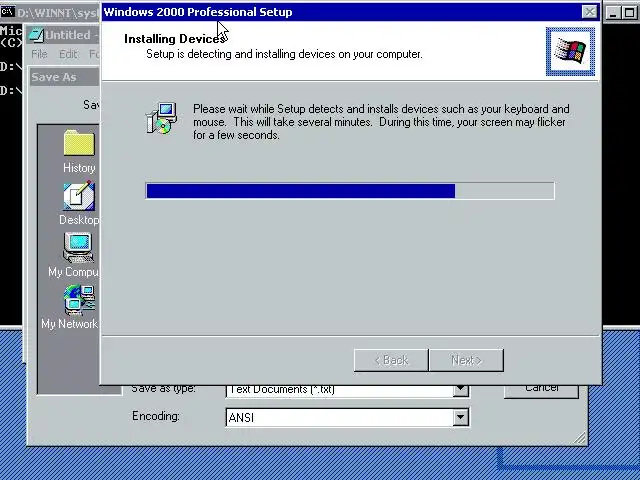Click the Encoding label in Save As dialog
640x480 pixels.
[x=156, y=416]
